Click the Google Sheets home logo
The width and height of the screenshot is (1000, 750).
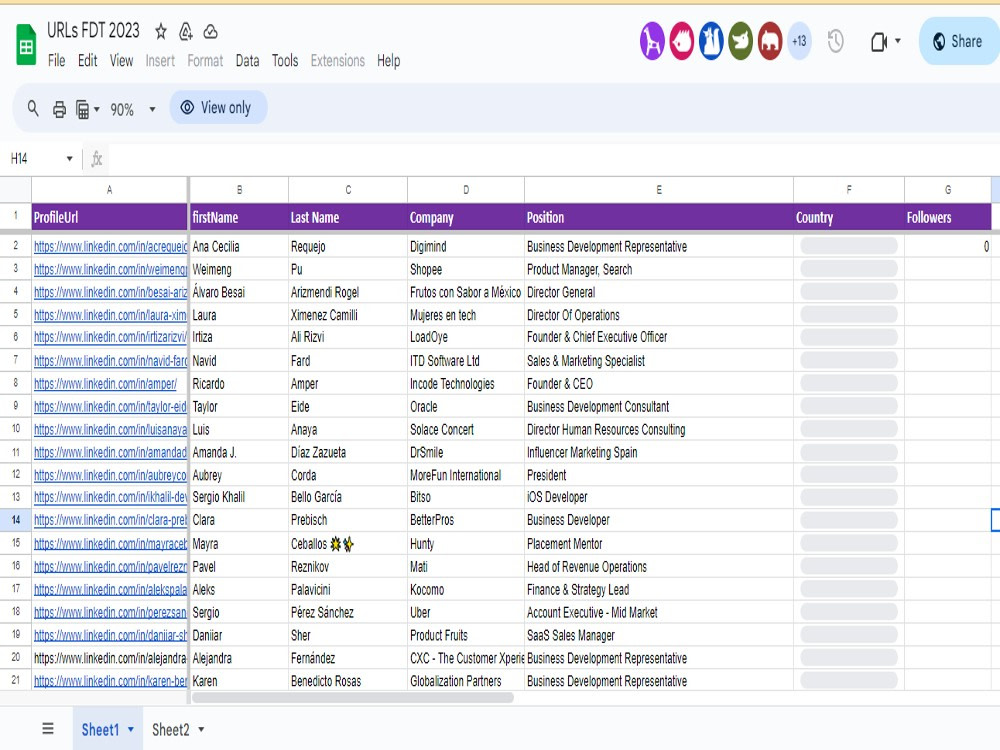[x=26, y=45]
